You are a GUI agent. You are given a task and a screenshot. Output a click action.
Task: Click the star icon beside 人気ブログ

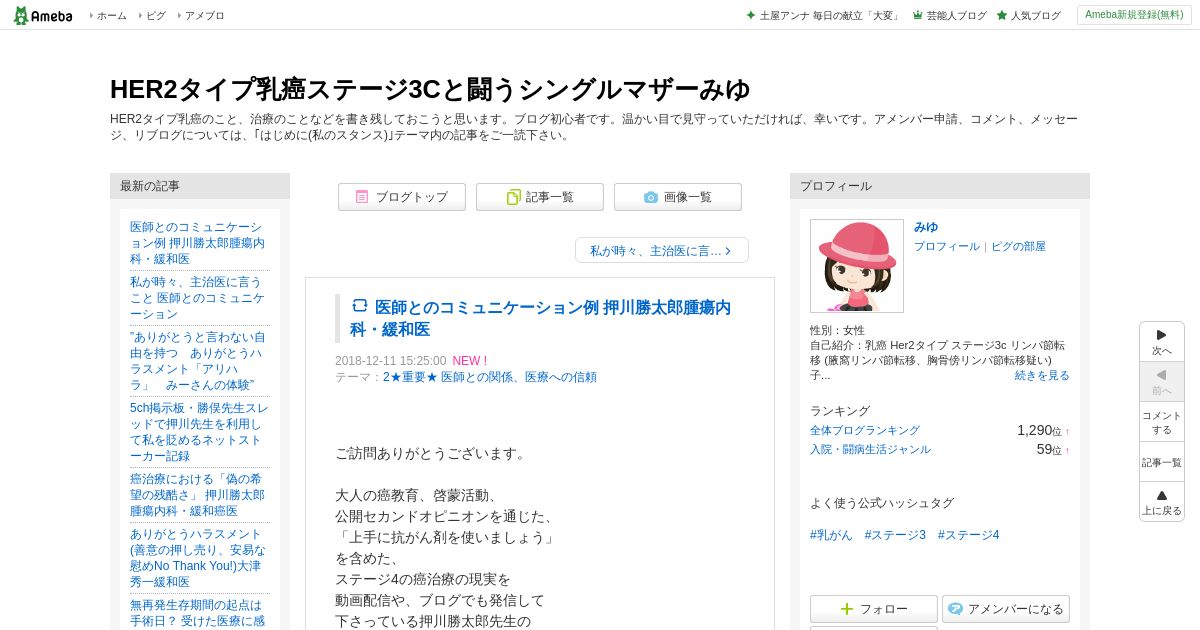1002,15
